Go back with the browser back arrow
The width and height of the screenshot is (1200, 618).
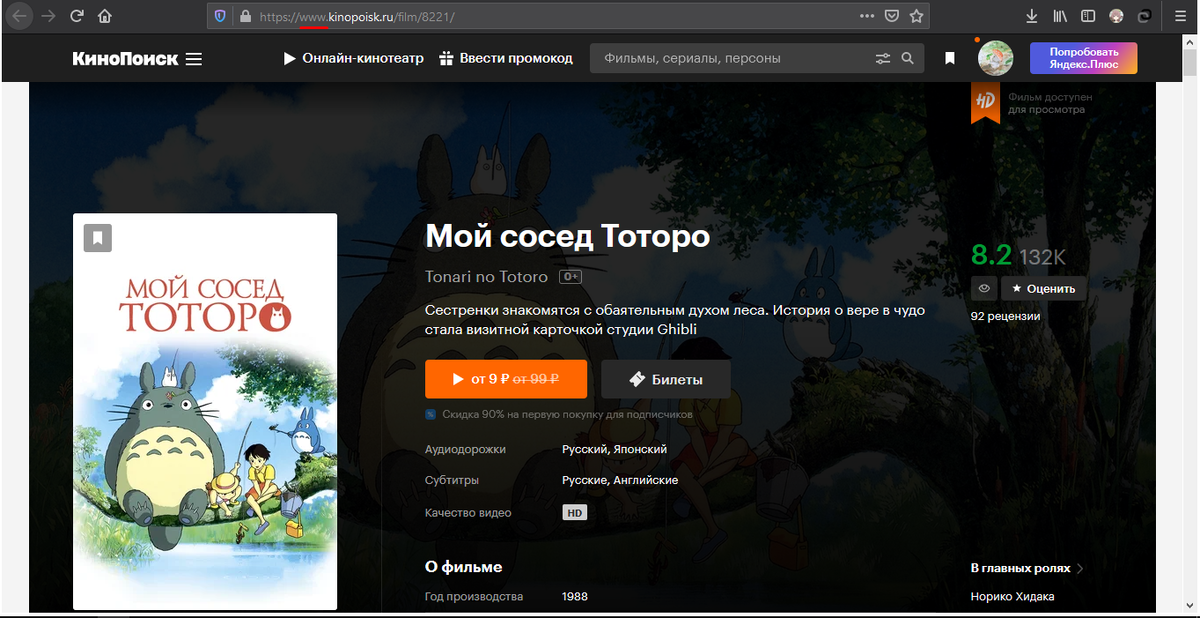click(19, 16)
